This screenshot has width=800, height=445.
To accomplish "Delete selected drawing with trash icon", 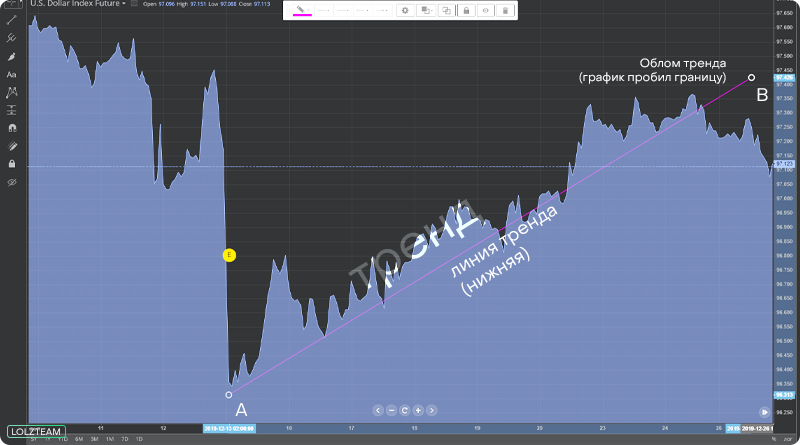I will [x=505, y=10].
